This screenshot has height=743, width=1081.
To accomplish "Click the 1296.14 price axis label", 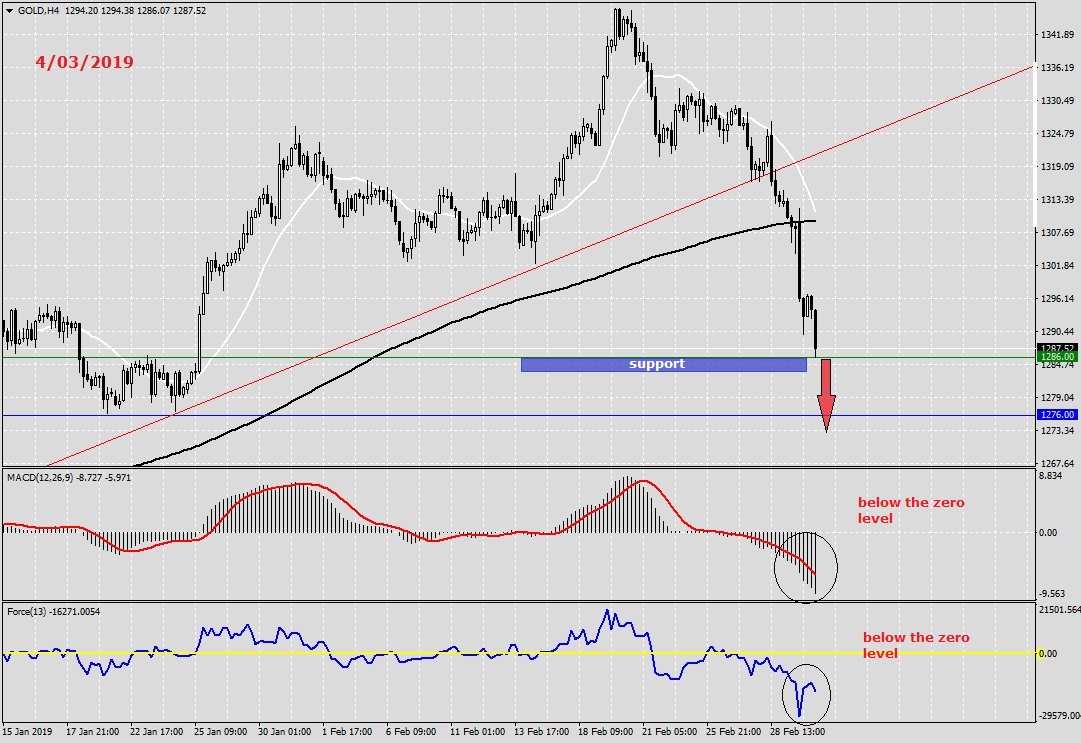I will click(x=1058, y=299).
